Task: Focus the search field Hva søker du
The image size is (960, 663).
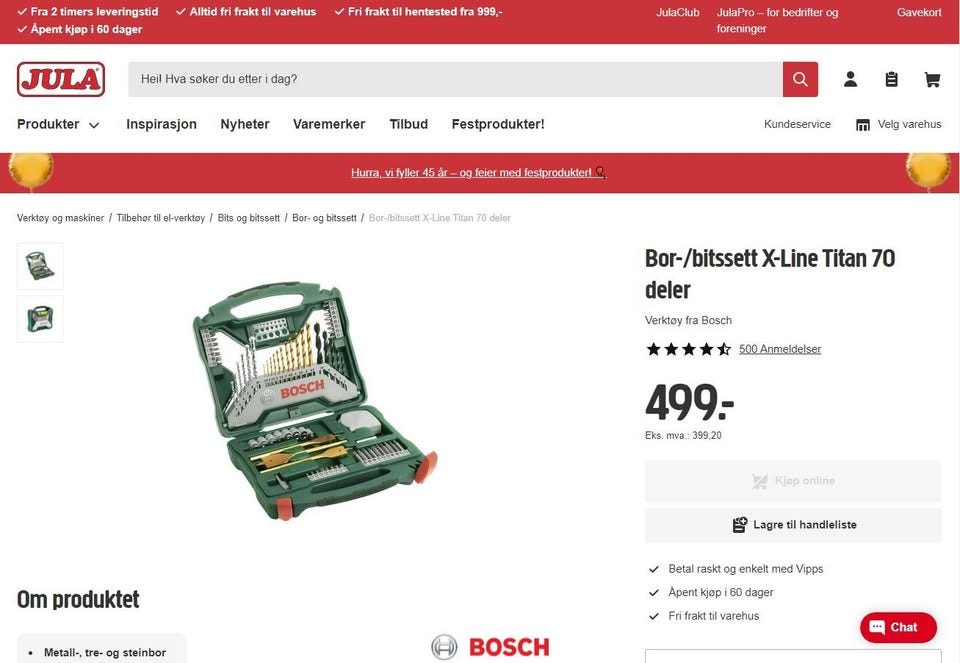Action: (455, 79)
